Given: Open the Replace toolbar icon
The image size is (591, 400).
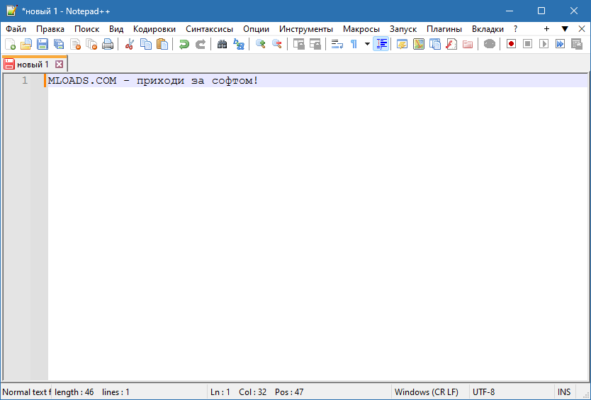Looking at the screenshot, I should coord(239,44).
